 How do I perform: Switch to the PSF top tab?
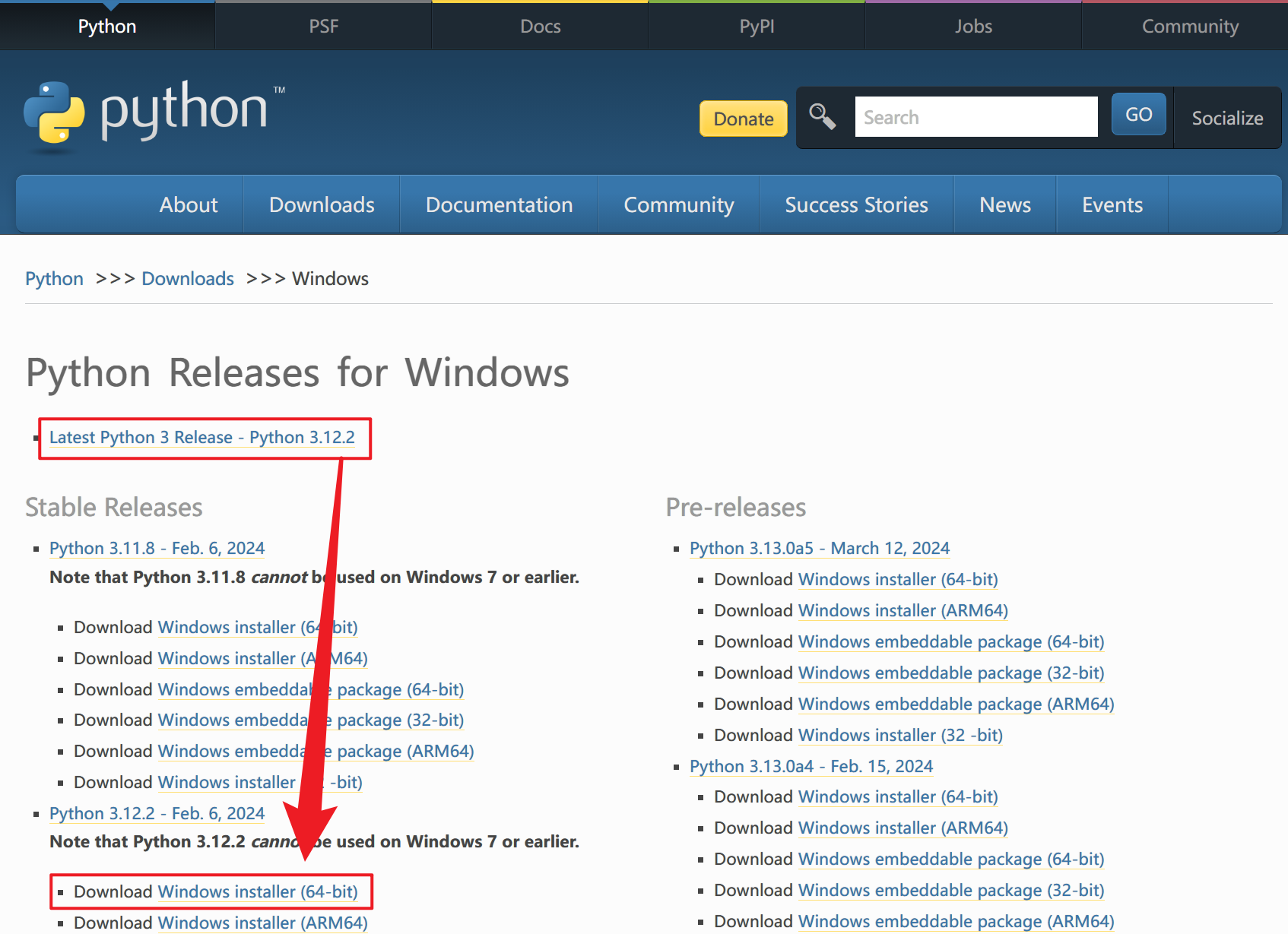323,26
